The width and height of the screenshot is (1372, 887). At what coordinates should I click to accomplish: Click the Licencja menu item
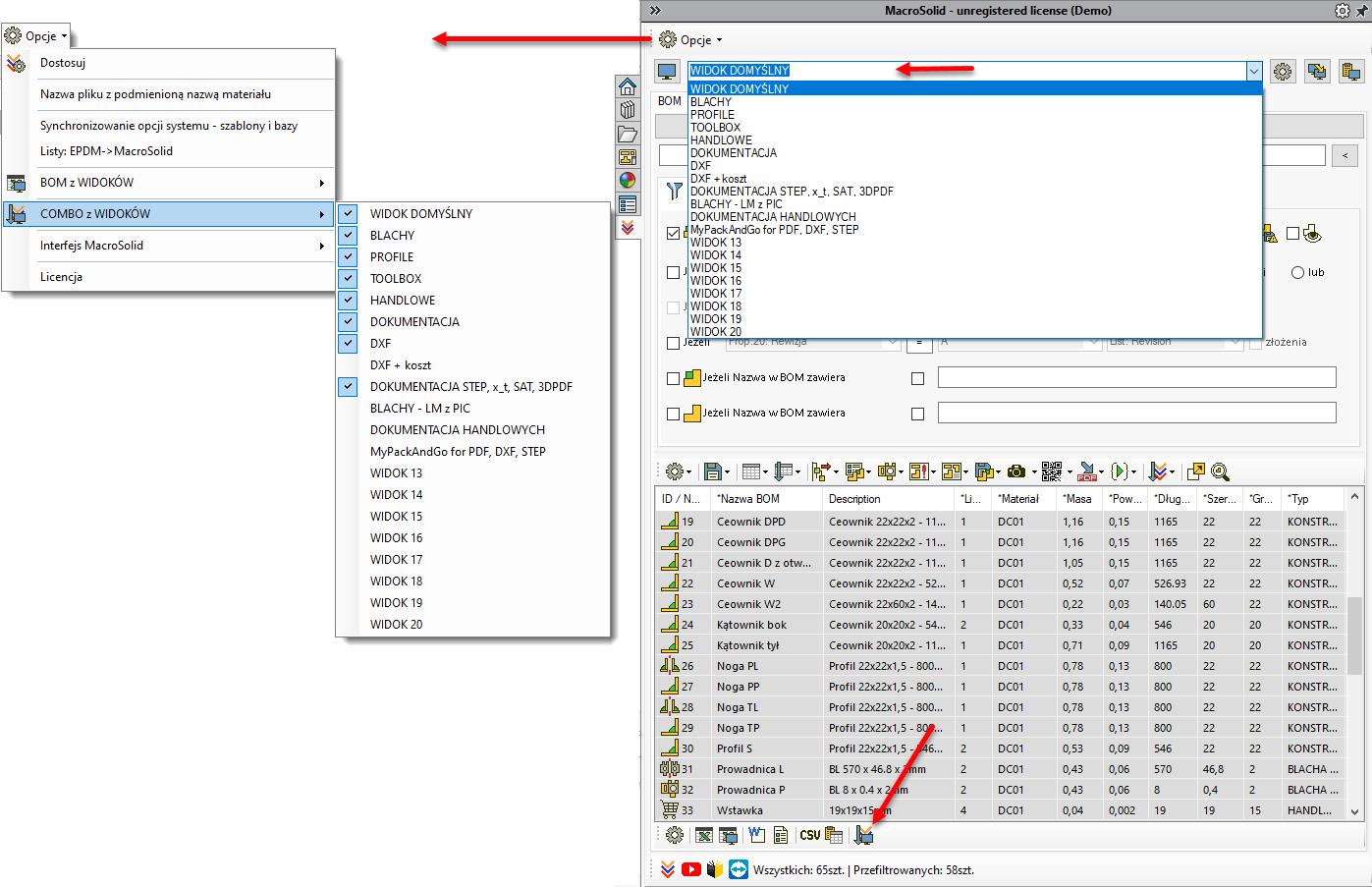tap(169, 276)
